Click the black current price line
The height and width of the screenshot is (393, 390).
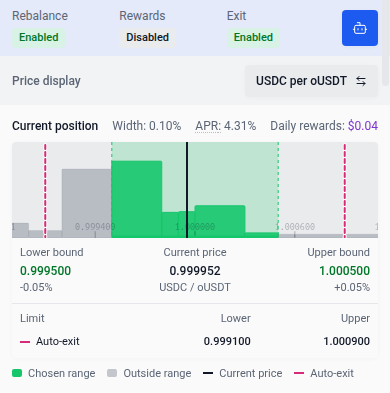(187, 190)
